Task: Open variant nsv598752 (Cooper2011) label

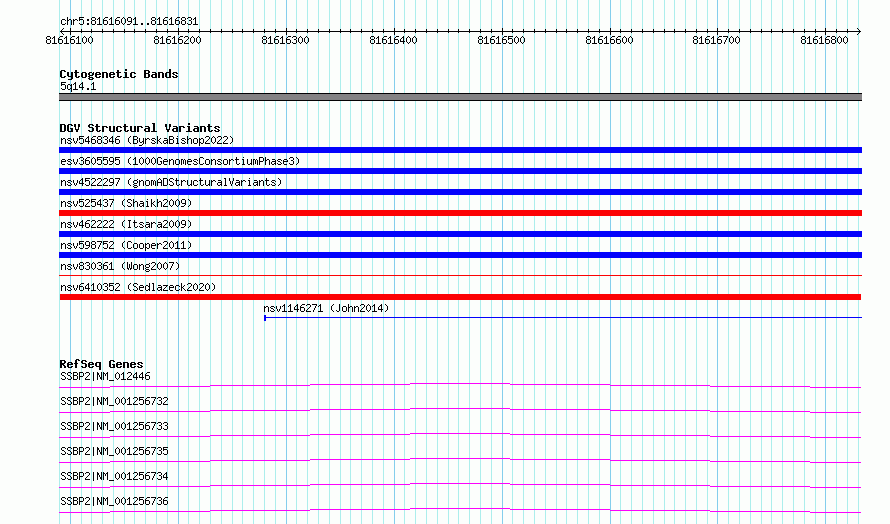Action: (x=126, y=245)
